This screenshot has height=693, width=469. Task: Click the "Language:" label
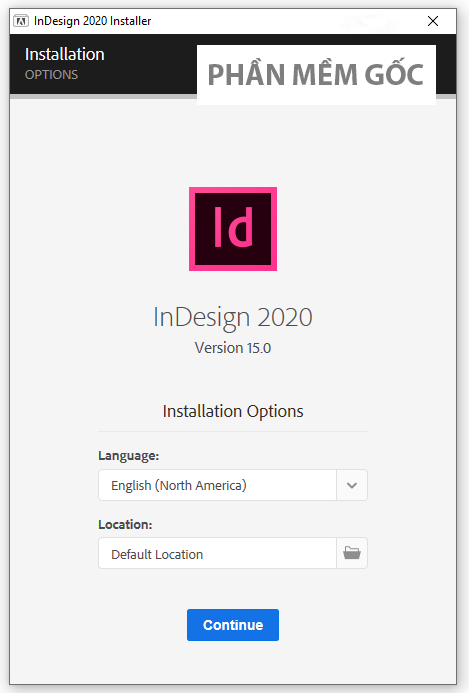pos(129,456)
